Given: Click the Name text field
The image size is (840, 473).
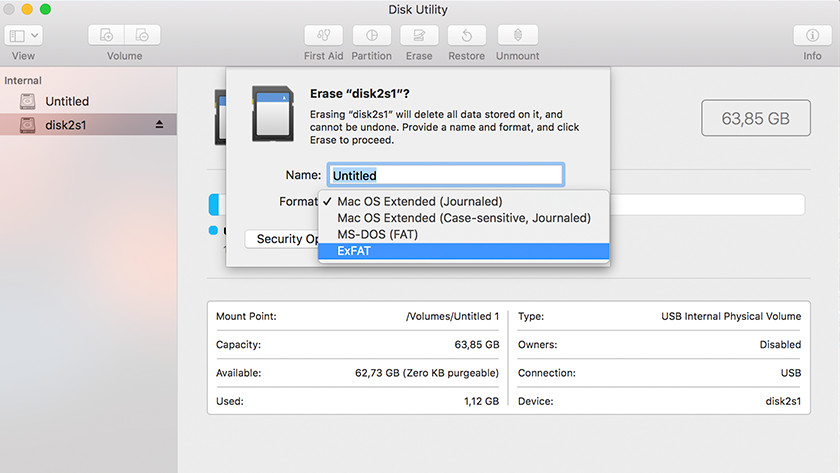Looking at the screenshot, I should 446,175.
